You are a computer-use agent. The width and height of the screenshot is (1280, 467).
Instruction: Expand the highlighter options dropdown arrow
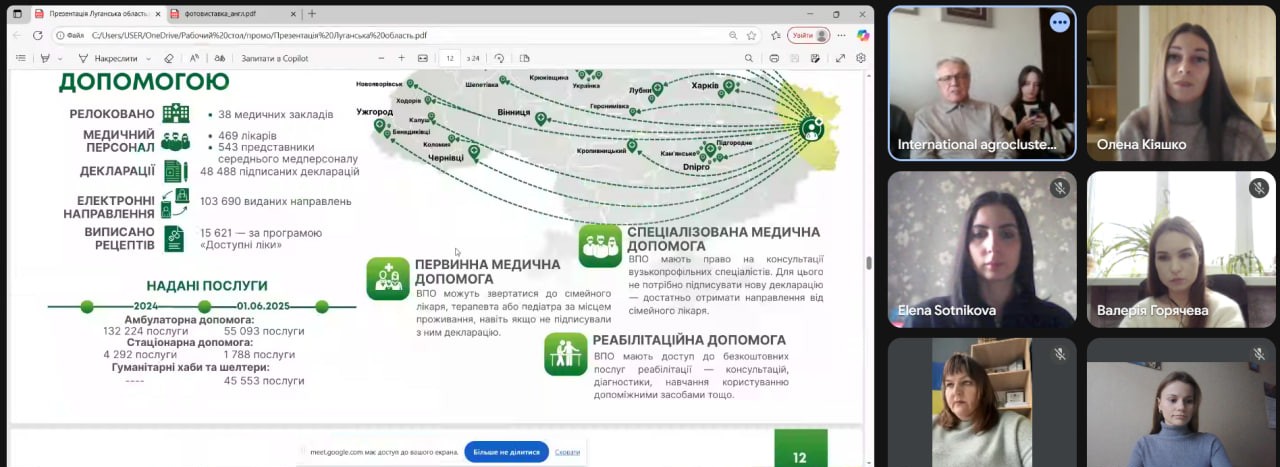coord(59,58)
